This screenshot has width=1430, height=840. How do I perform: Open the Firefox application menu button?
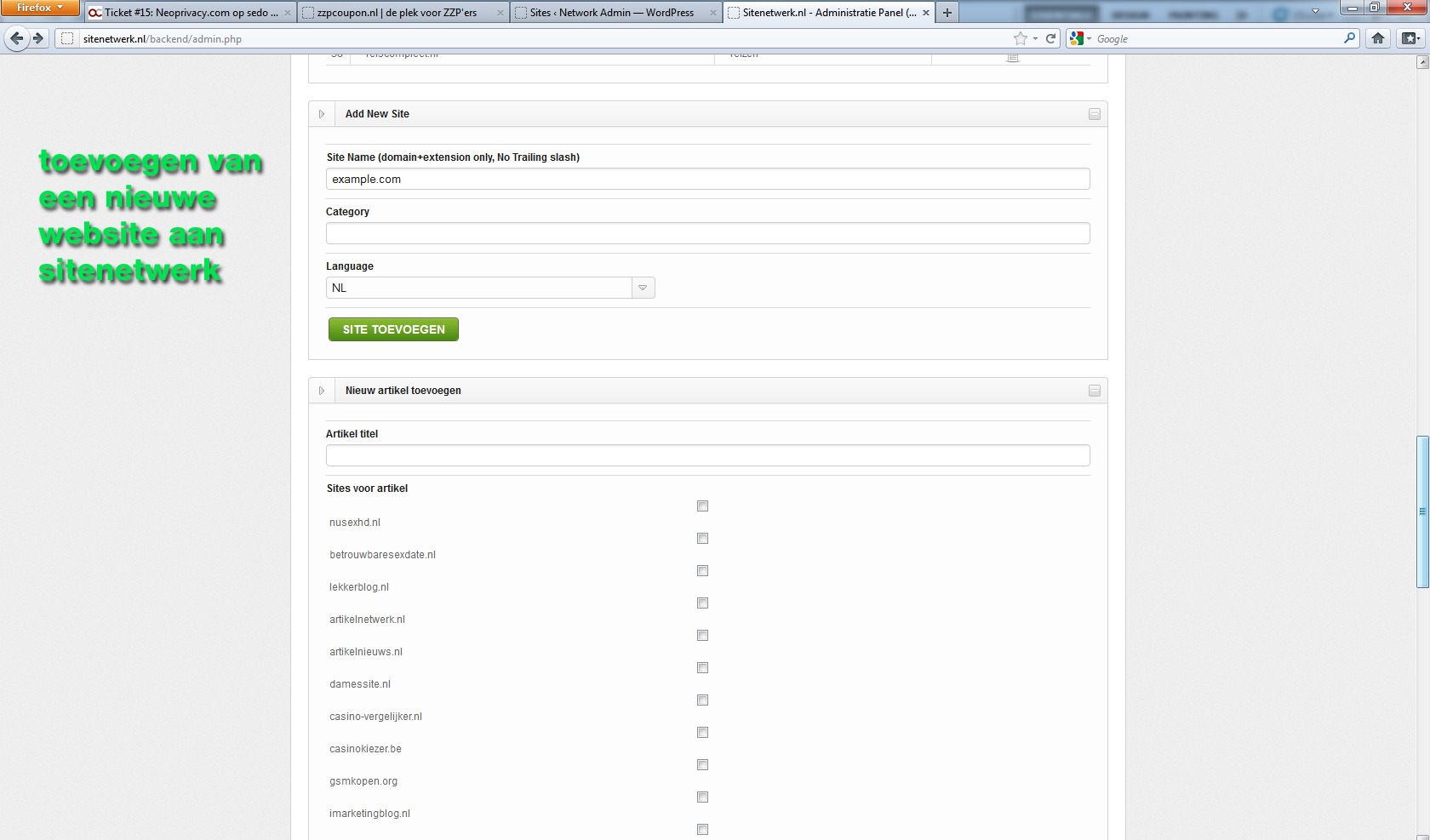40,8
